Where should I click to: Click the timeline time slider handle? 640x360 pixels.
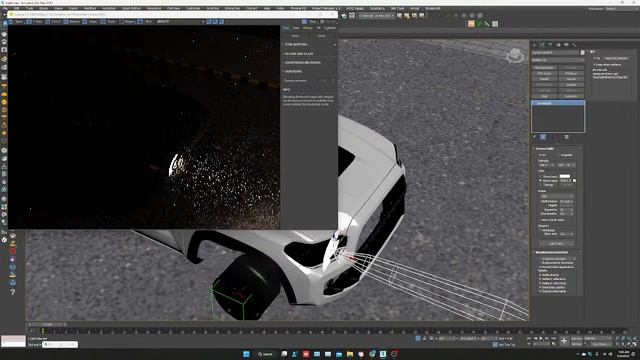tap(47, 325)
